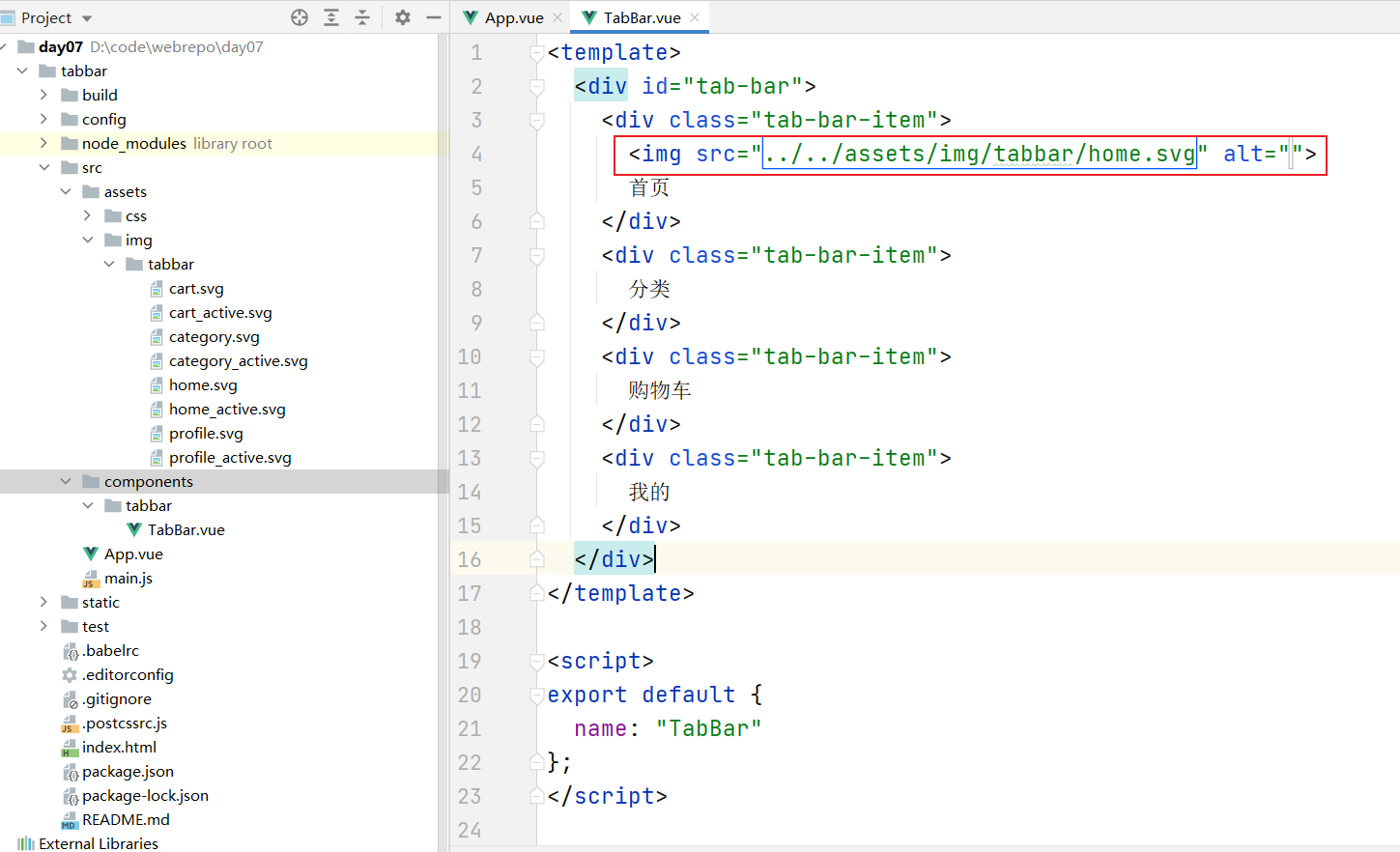Viewport: 1400px width, 852px height.
Task: Expand the node_modules folder
Action: (x=43, y=143)
